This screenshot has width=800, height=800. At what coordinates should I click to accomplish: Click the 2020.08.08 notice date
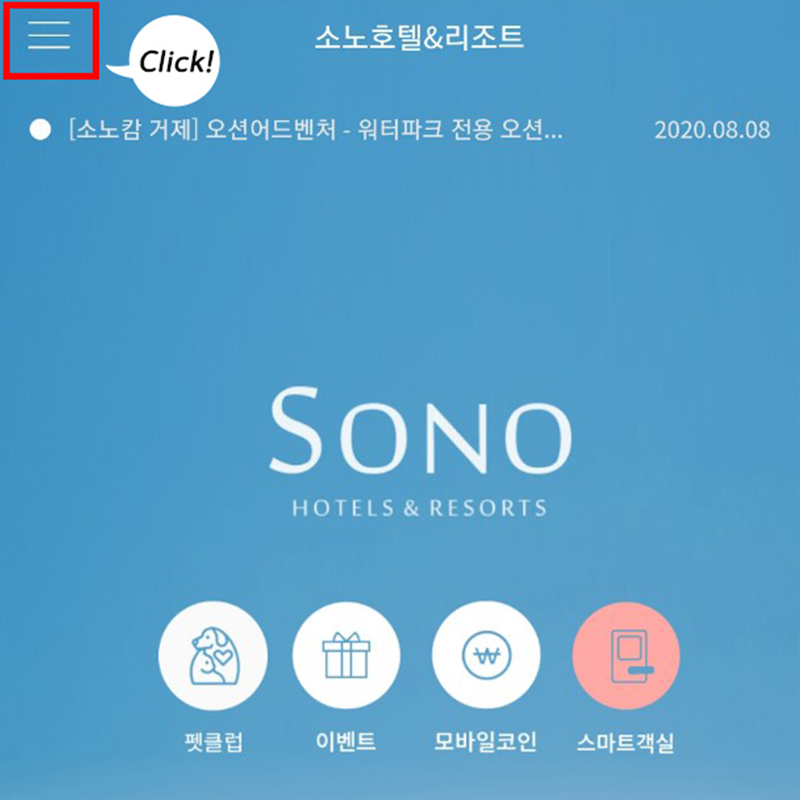(x=712, y=130)
